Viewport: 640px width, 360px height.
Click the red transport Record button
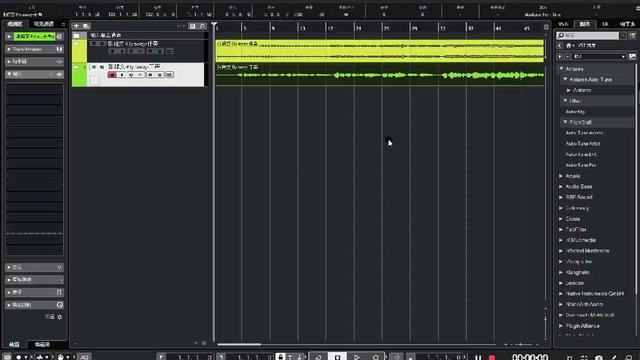click(x=492, y=357)
